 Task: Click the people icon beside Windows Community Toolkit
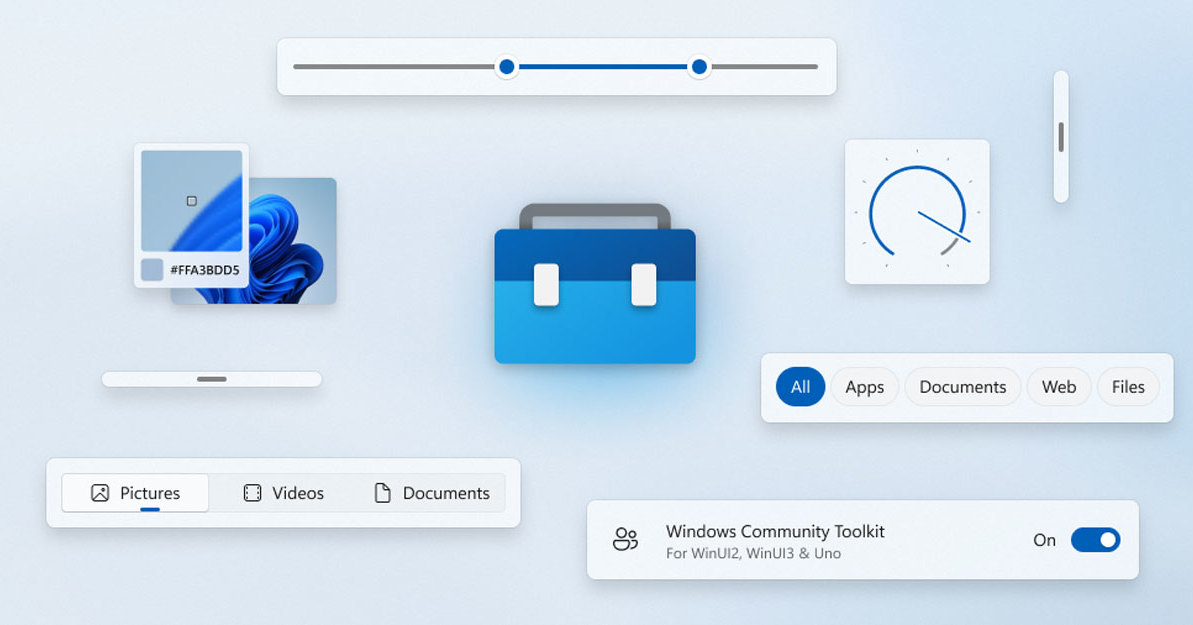tap(625, 539)
